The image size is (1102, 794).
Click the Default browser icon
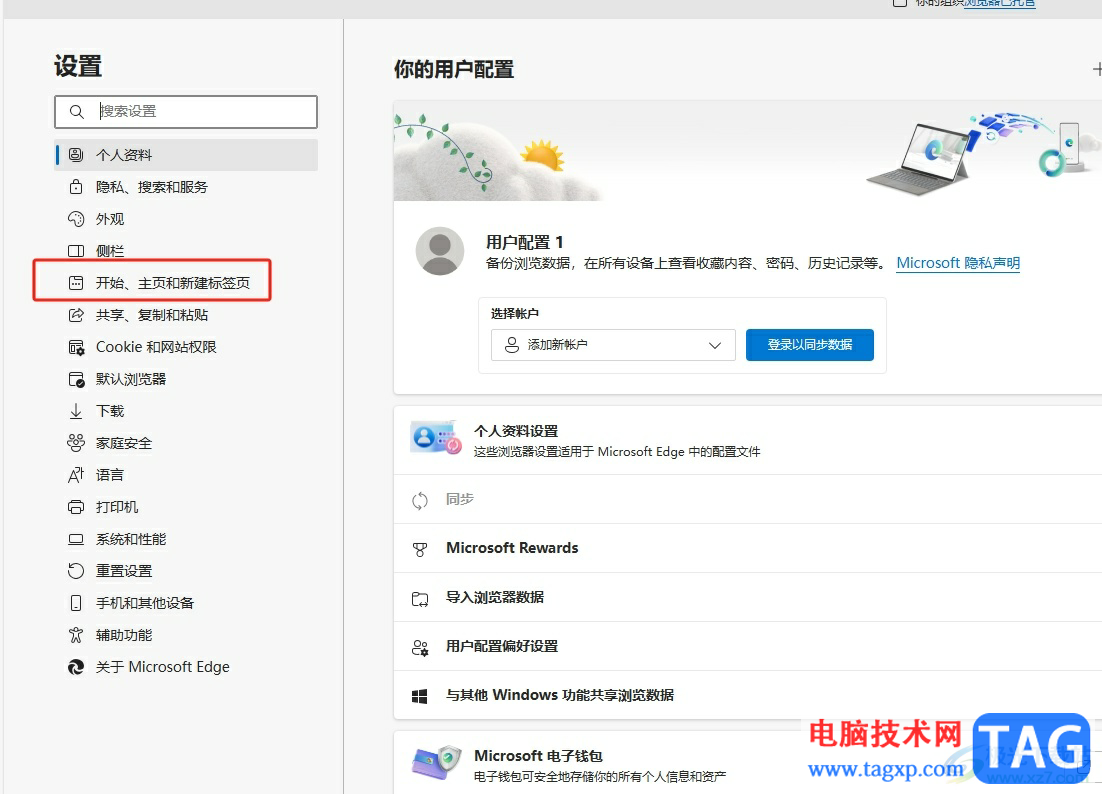[x=76, y=379]
